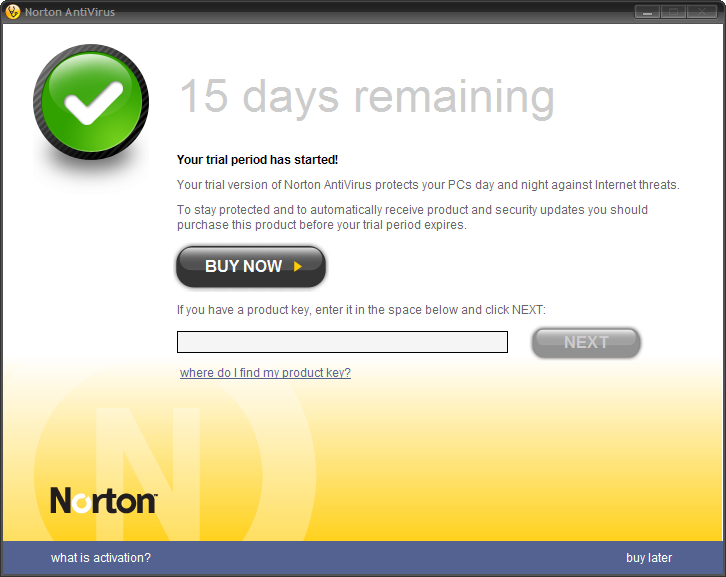Screen dimensions: 726x577
Task: Minimize the Norton AntiVirus window
Action: point(647,12)
